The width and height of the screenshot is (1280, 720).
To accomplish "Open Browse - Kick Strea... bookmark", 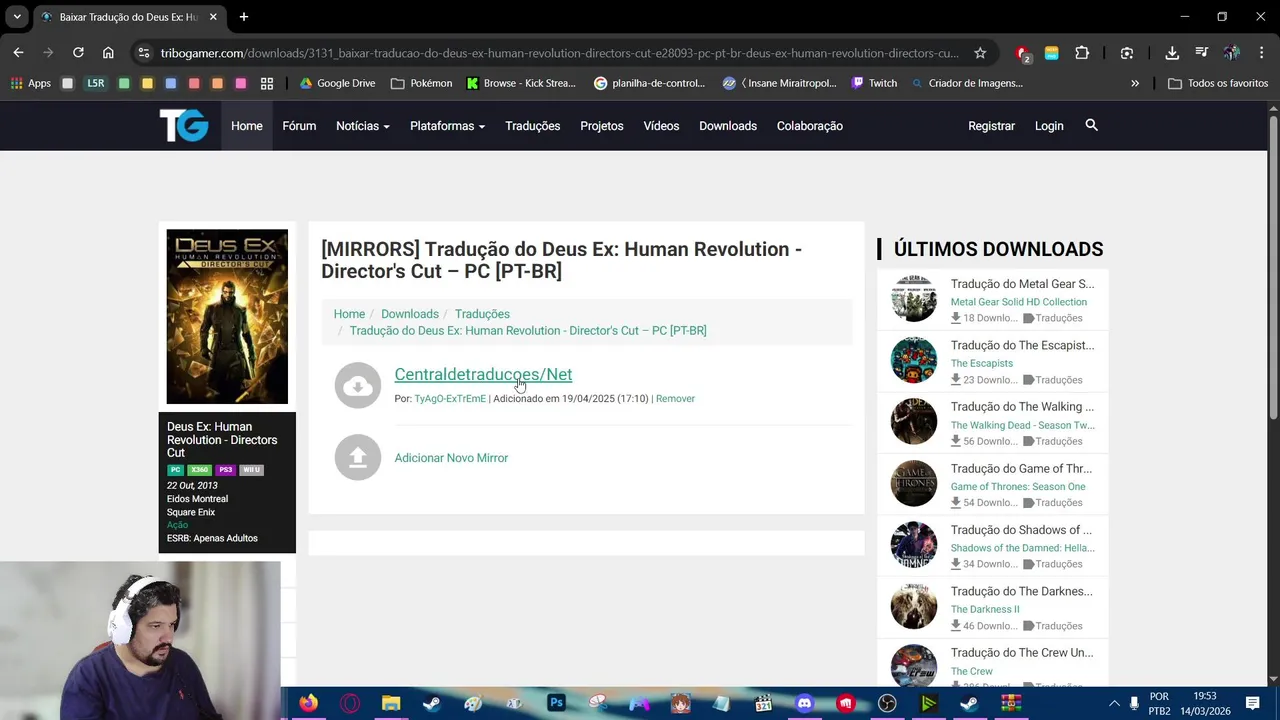I will pyautogui.click(x=521, y=83).
